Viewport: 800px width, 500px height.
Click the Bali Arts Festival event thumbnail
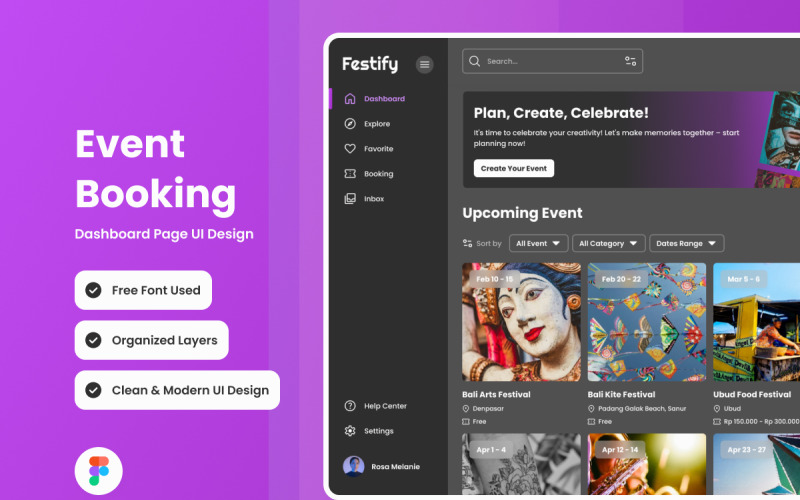(x=521, y=322)
